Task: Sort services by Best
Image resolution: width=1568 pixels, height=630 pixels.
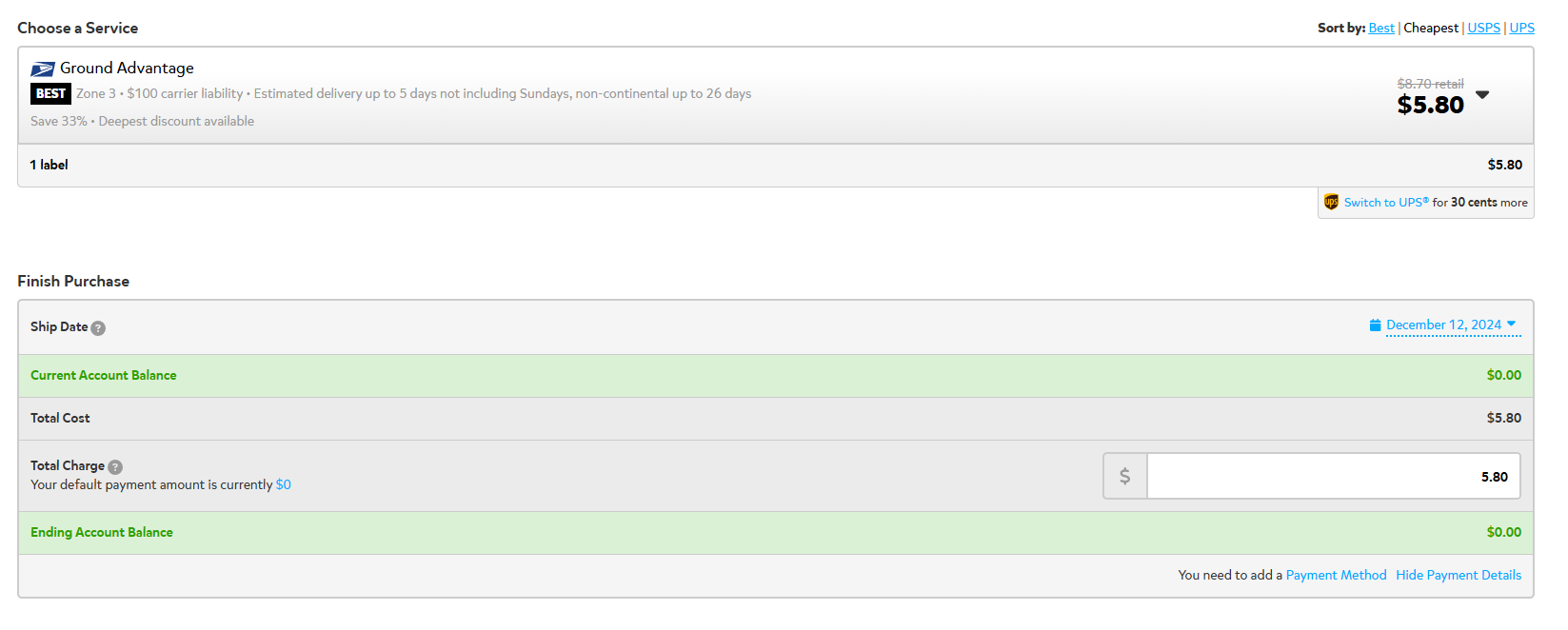Action: point(1381,29)
